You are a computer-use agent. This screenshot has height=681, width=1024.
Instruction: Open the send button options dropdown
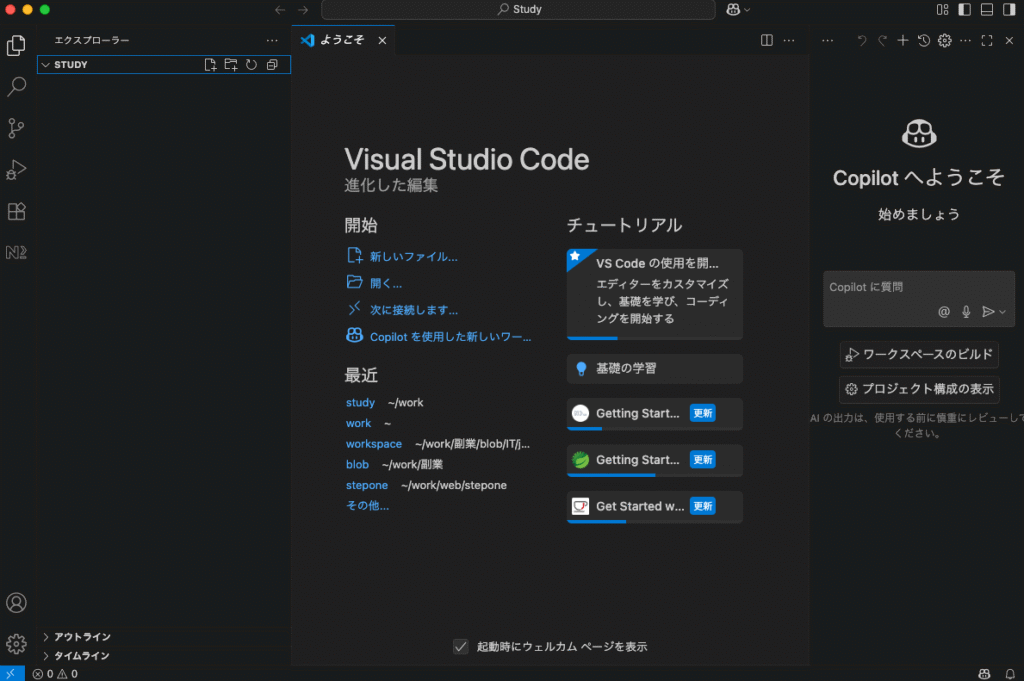(x=1002, y=312)
